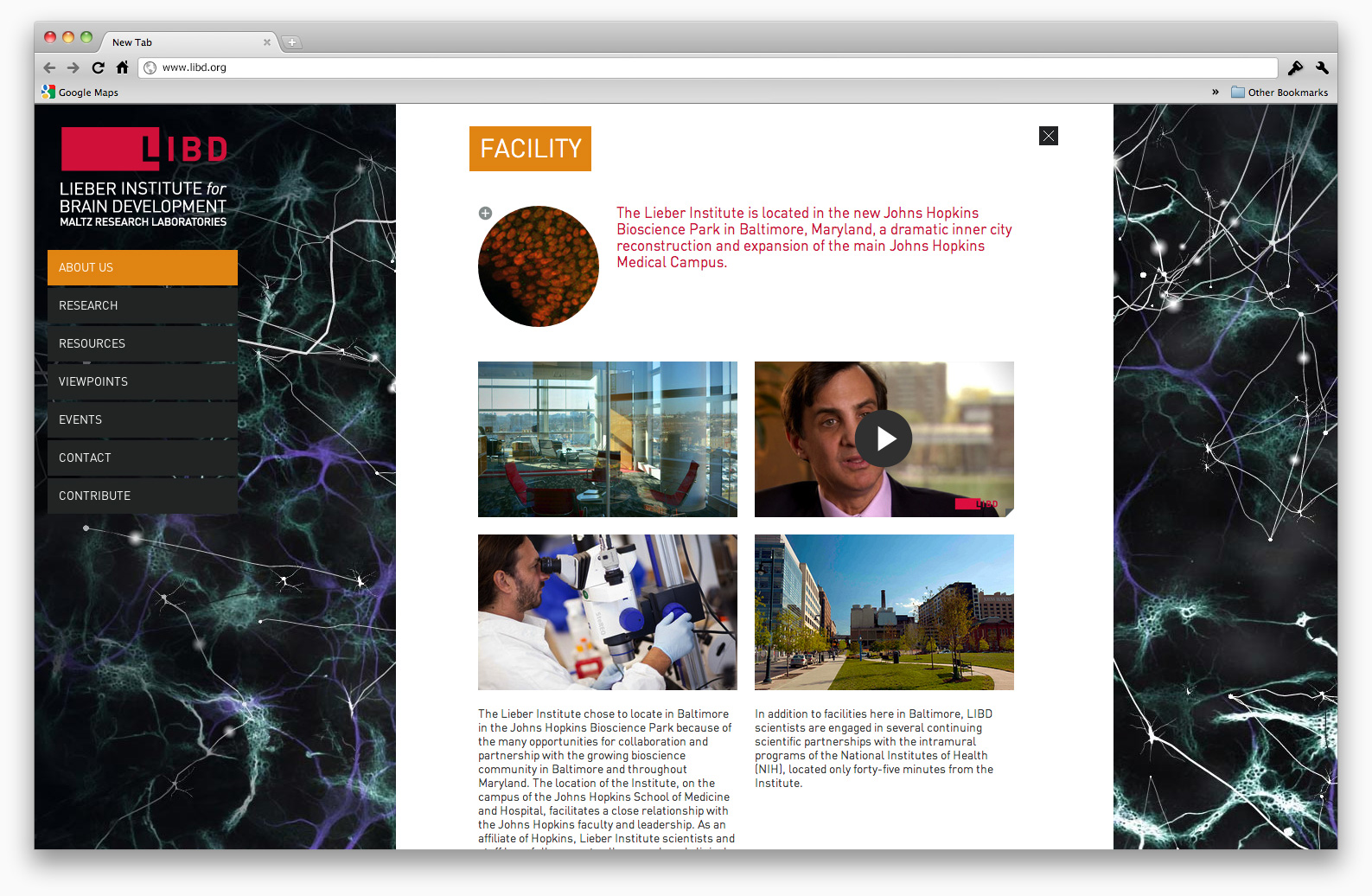Image resolution: width=1372 pixels, height=896 pixels.
Task: Expand the circular image with plus icon
Action: point(485,213)
